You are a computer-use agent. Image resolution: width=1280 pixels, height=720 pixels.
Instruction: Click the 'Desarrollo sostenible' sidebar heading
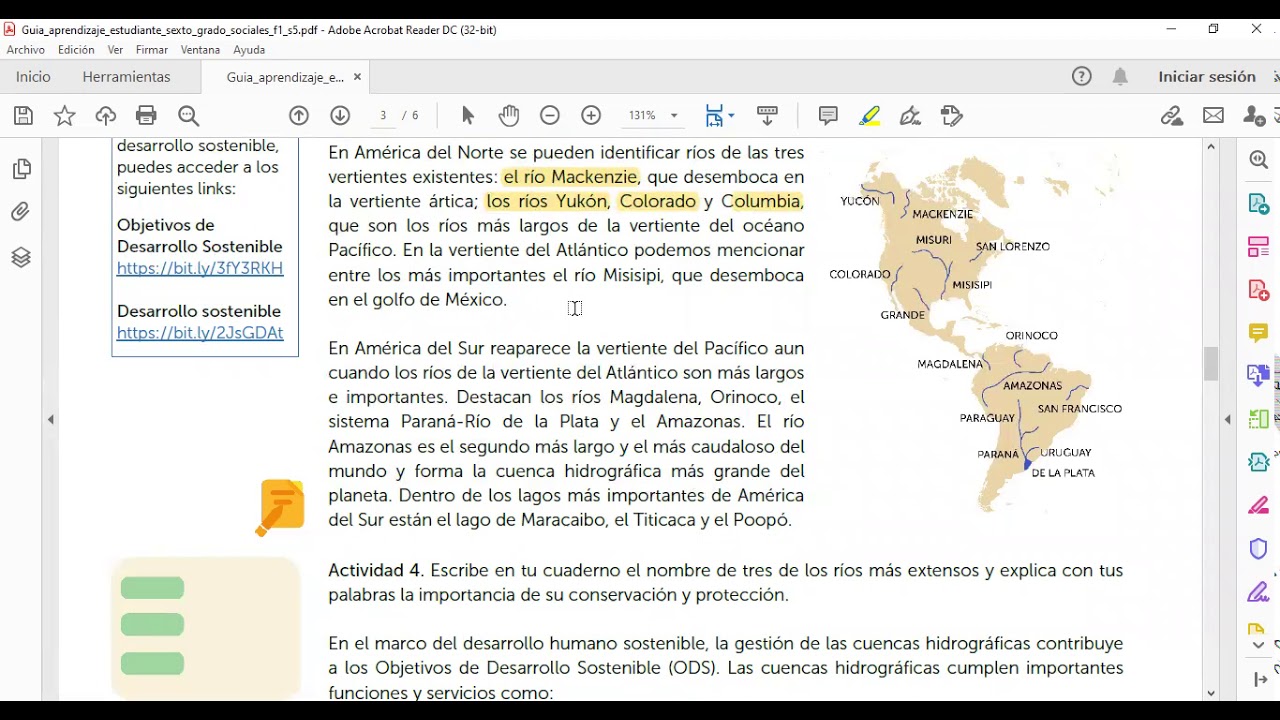tap(199, 311)
